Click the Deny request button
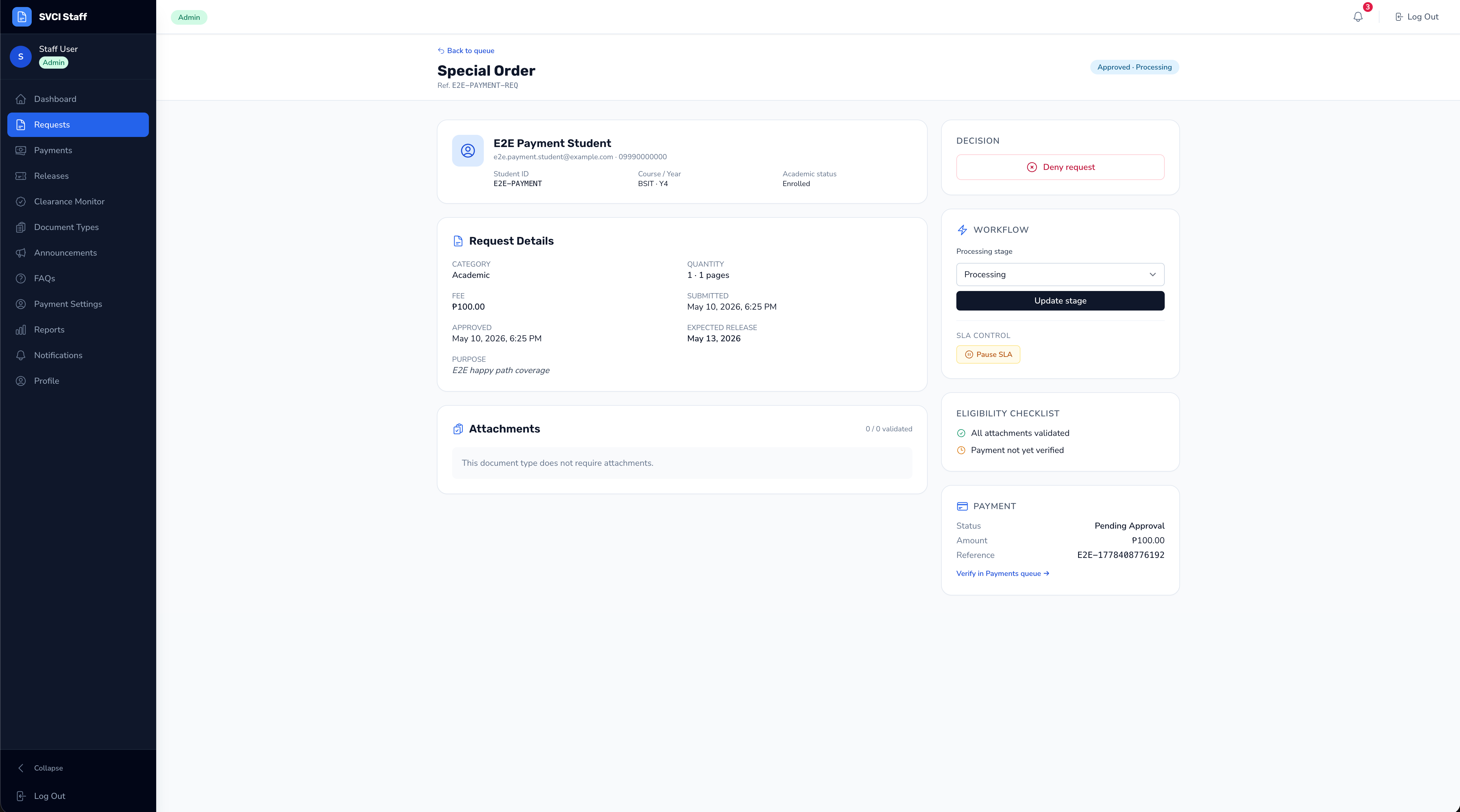Viewport: 1460px width, 812px height. tap(1060, 167)
